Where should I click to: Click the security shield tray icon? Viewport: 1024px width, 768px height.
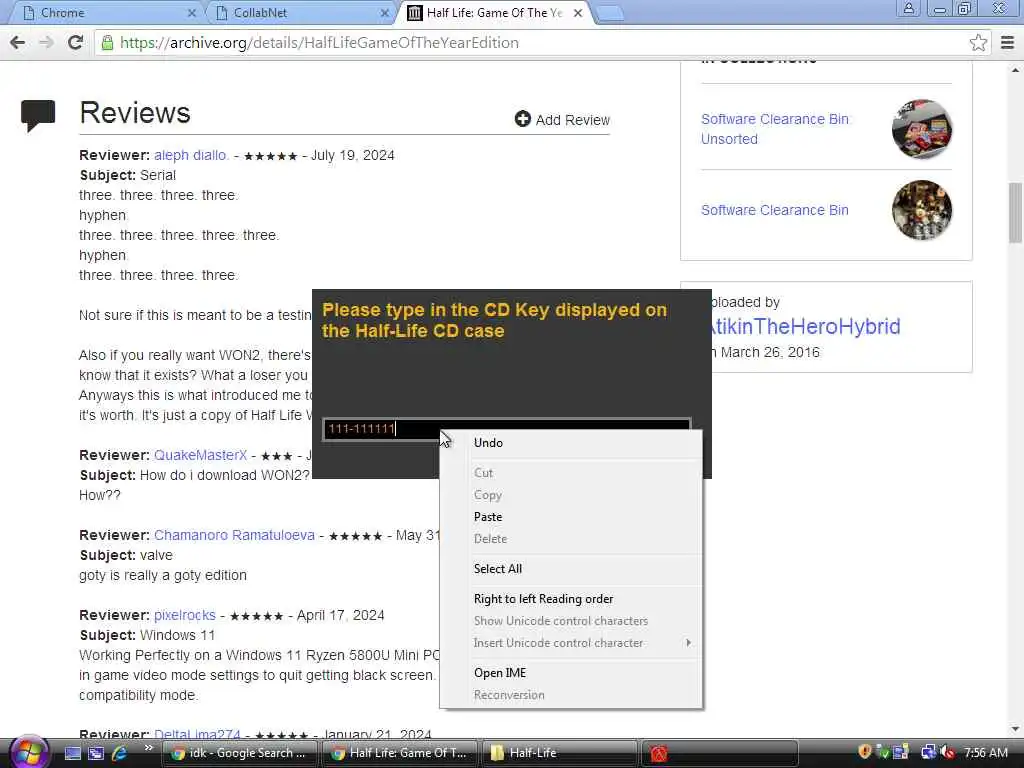coord(865,752)
